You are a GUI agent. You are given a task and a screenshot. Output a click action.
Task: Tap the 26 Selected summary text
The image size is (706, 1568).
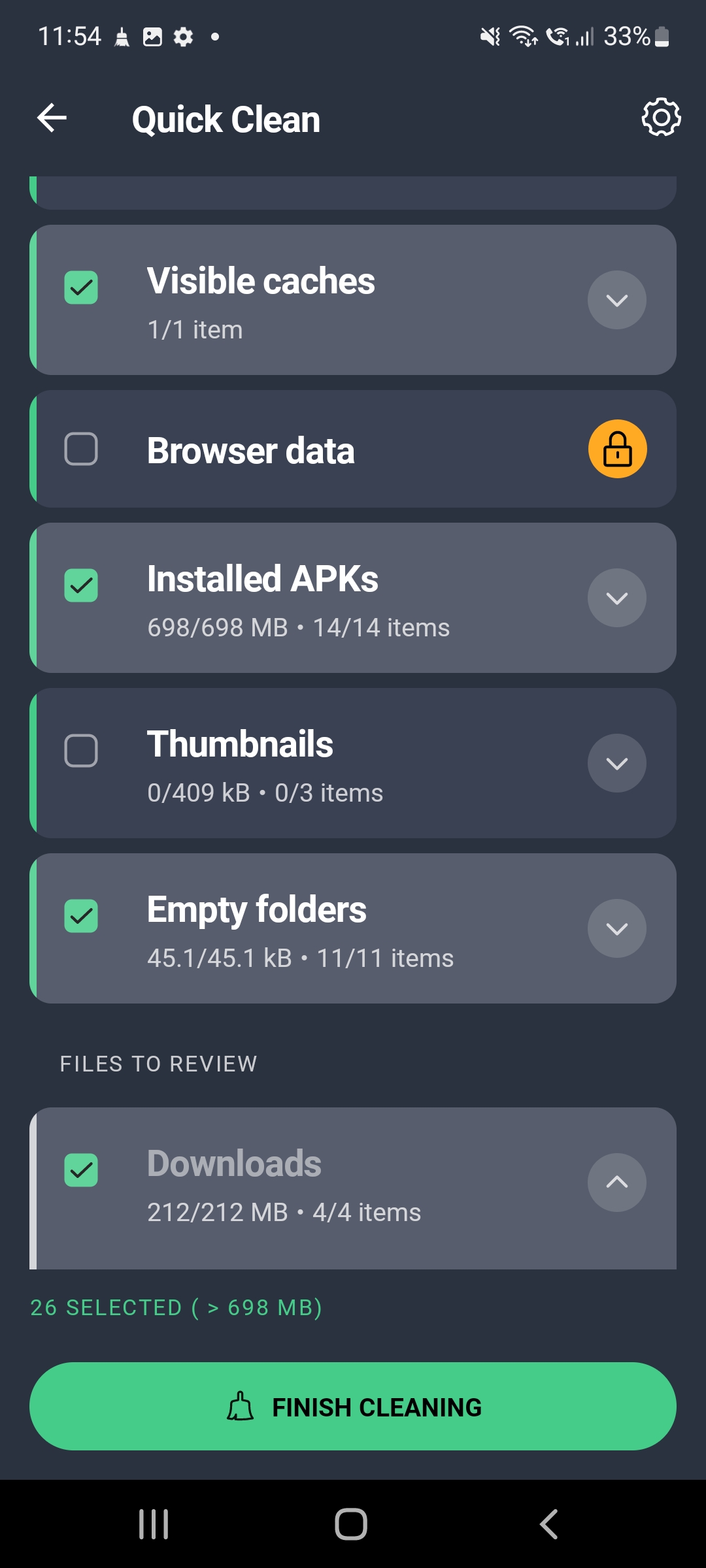[176, 1307]
